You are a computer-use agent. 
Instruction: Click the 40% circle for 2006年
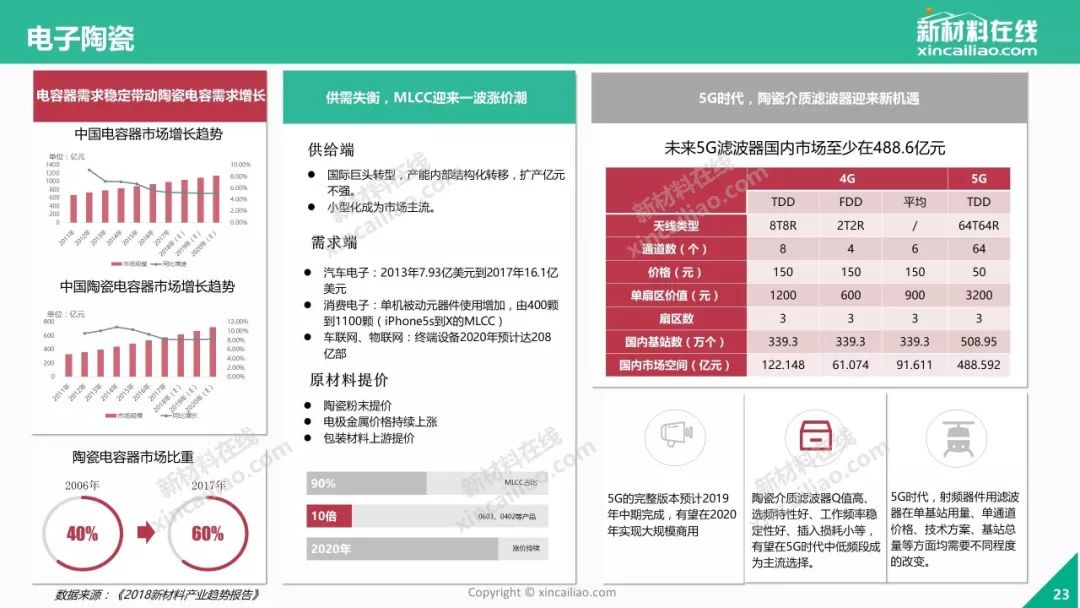[83, 534]
